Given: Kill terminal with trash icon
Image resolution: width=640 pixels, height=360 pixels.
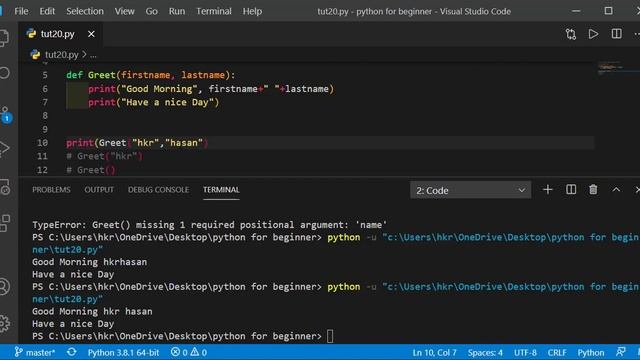Looking at the screenshot, I should (593, 190).
